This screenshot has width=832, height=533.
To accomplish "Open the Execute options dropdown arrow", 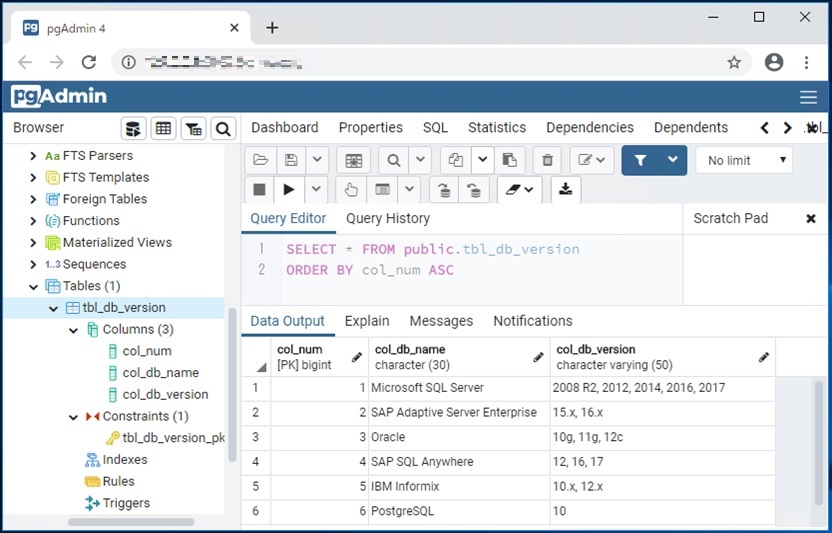I will click(x=316, y=189).
